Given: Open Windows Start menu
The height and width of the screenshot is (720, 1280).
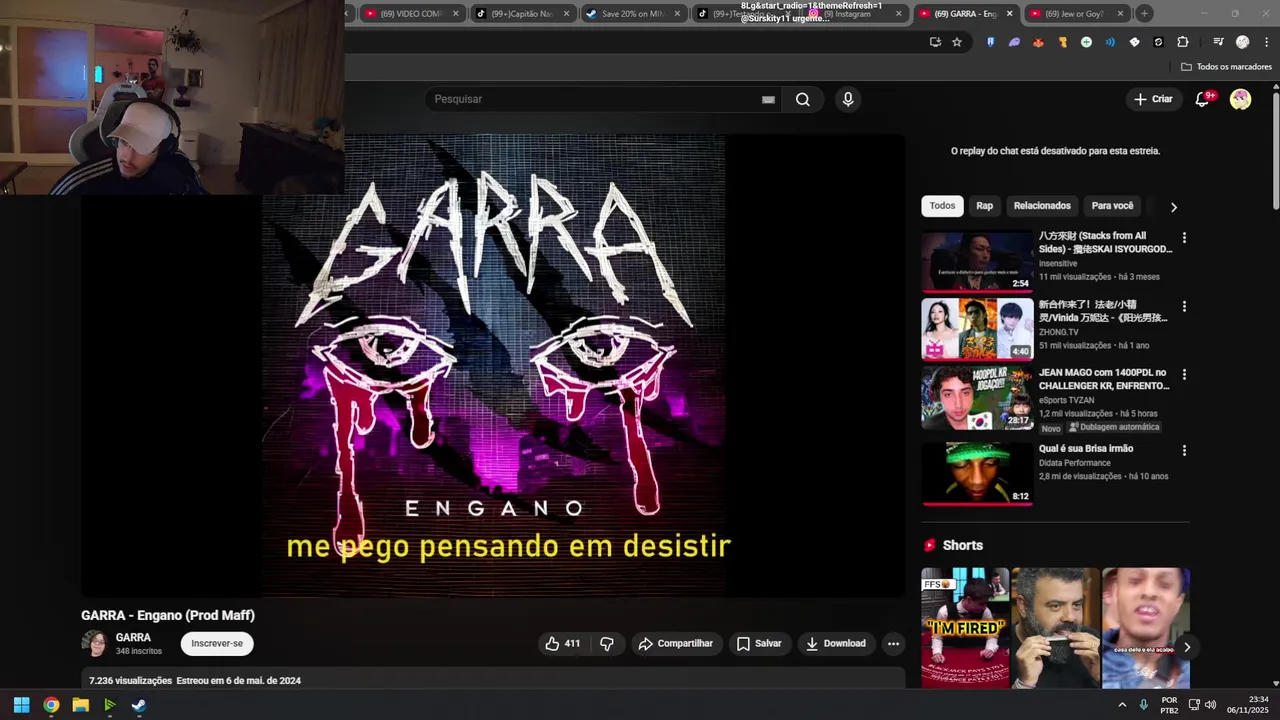Looking at the screenshot, I should [21, 705].
